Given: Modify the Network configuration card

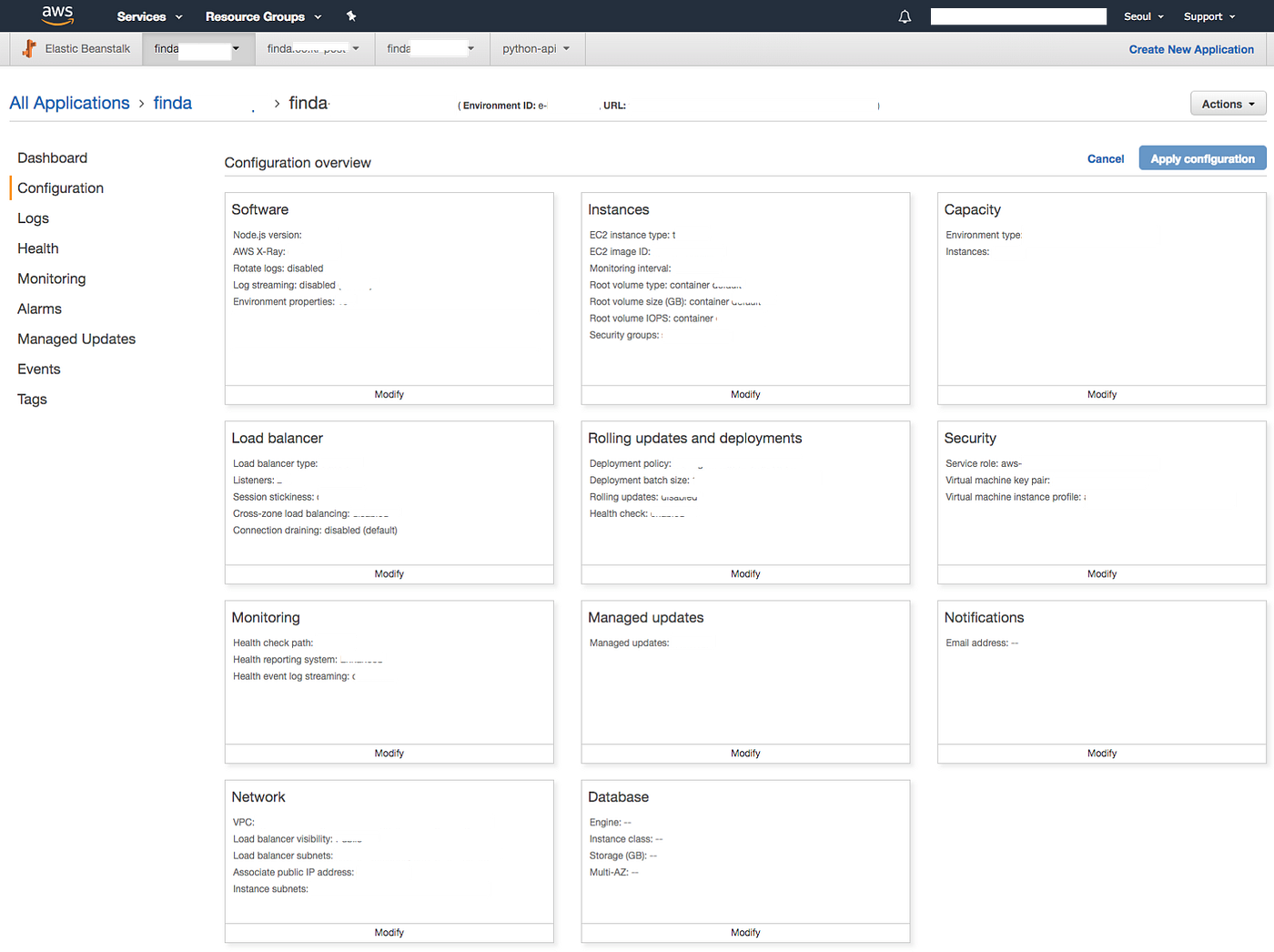Looking at the screenshot, I should 389,932.
